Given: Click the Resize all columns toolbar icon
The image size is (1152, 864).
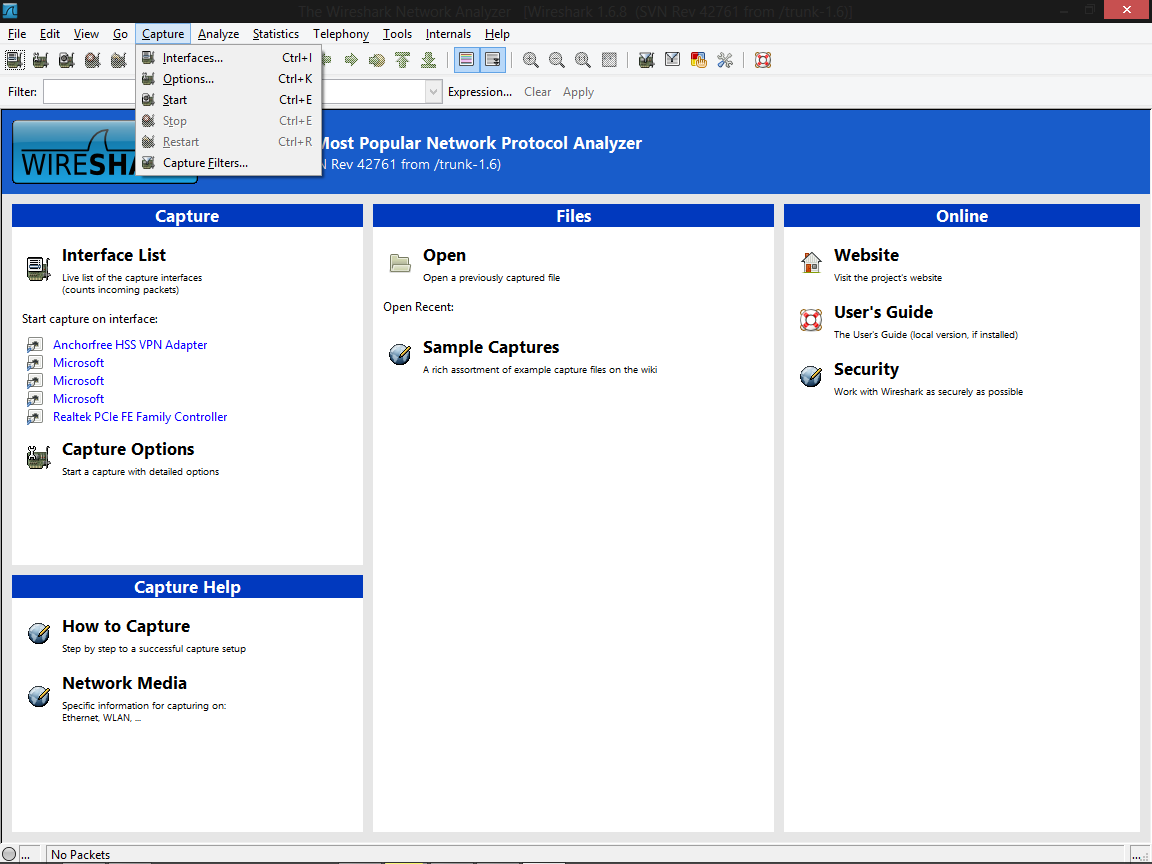Looking at the screenshot, I should [609, 60].
